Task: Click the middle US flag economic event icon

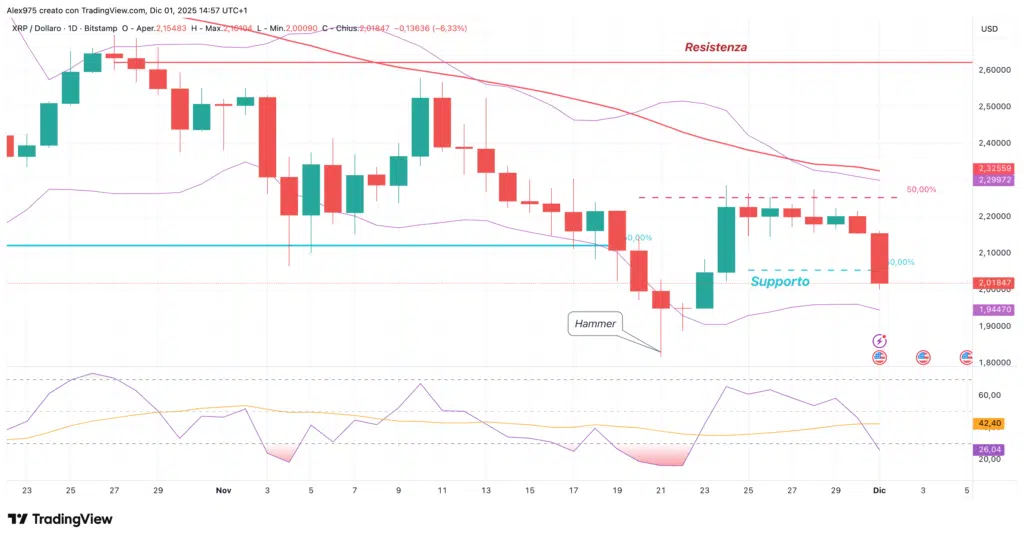Action: coord(922,356)
